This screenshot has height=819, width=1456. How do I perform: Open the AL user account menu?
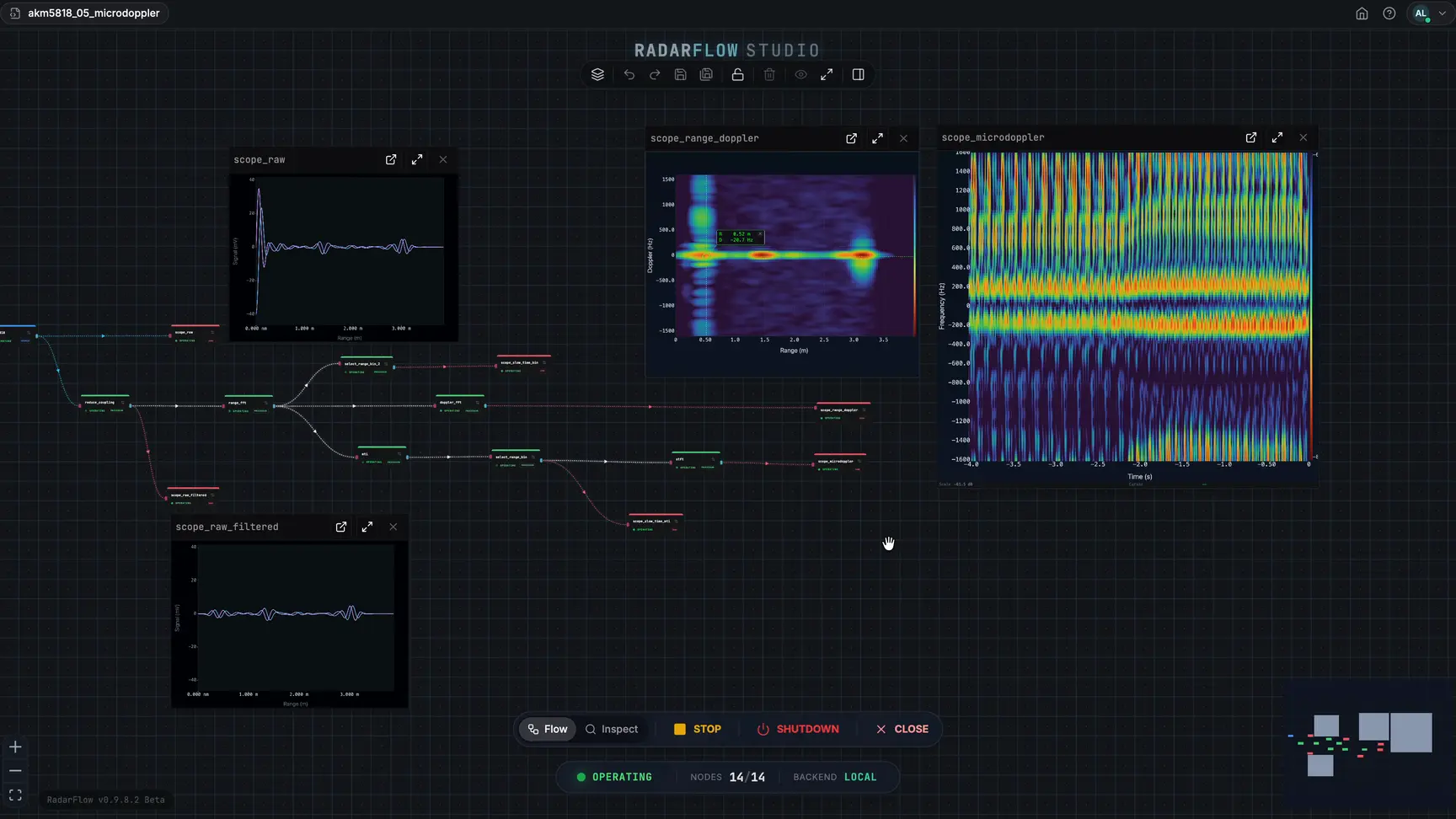tap(1429, 13)
